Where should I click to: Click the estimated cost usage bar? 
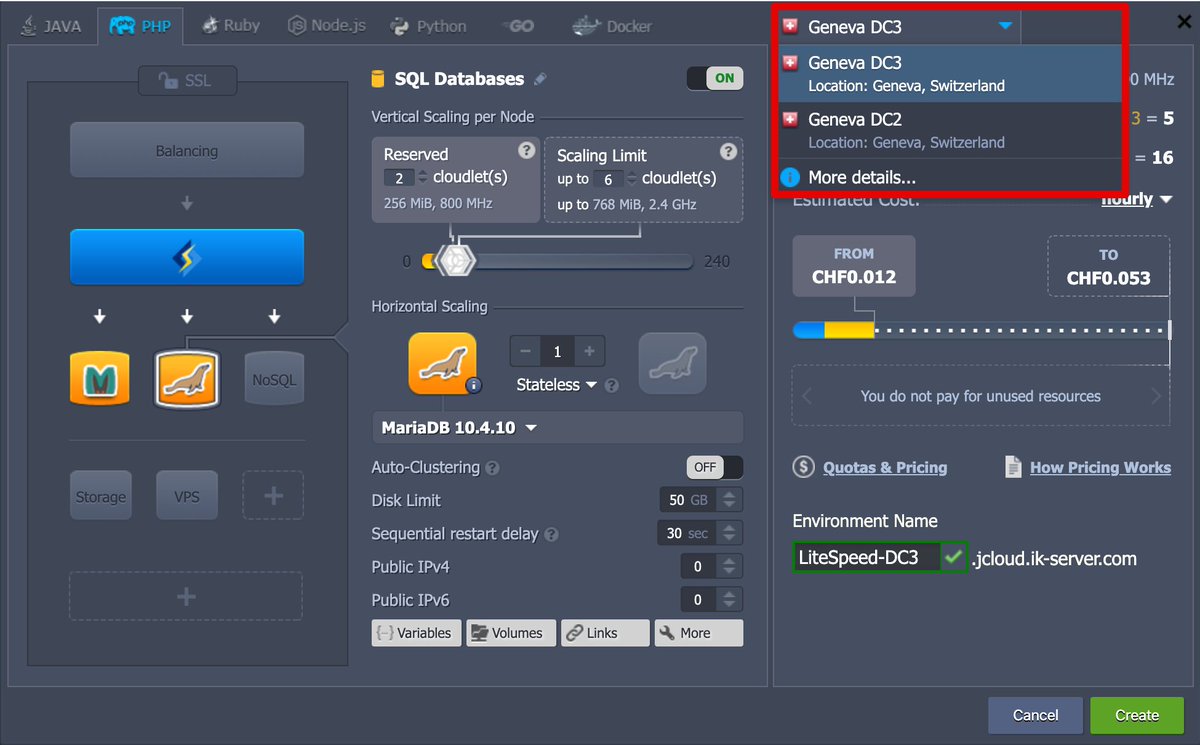(x=981, y=330)
